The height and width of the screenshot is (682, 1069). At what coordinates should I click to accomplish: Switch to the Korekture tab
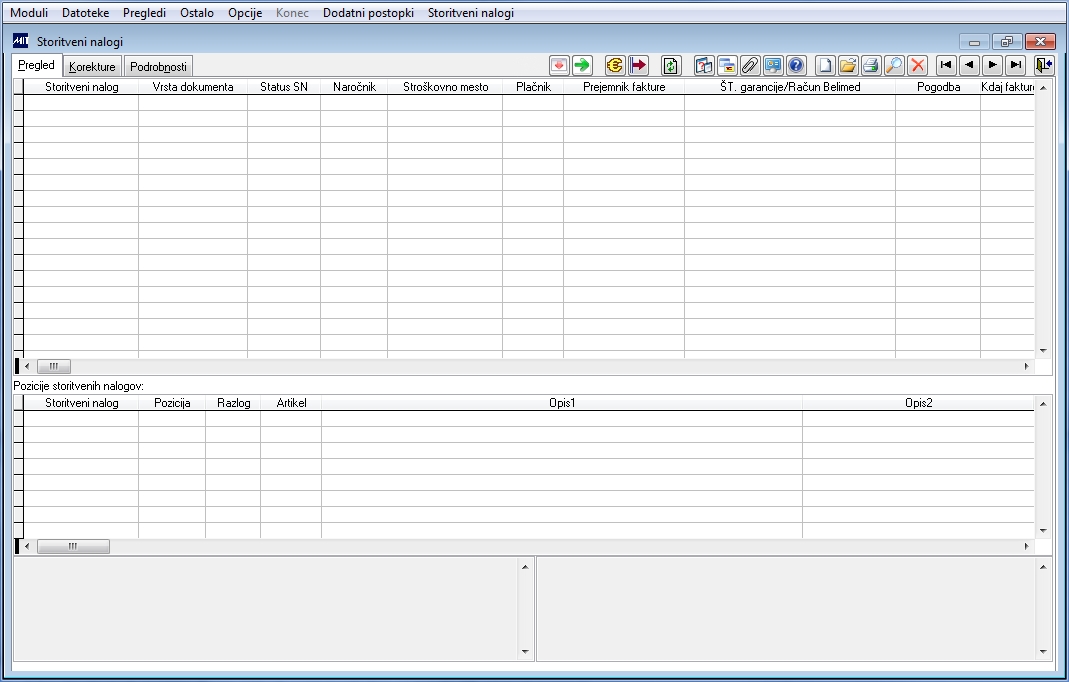point(92,67)
